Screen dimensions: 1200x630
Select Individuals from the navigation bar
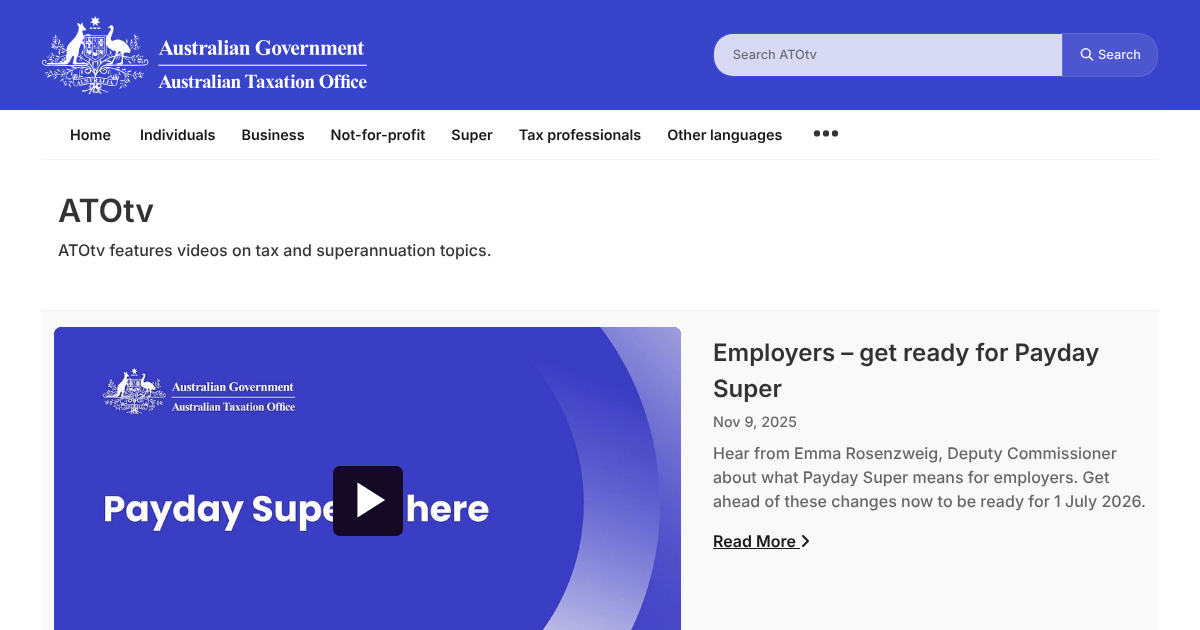coord(177,135)
